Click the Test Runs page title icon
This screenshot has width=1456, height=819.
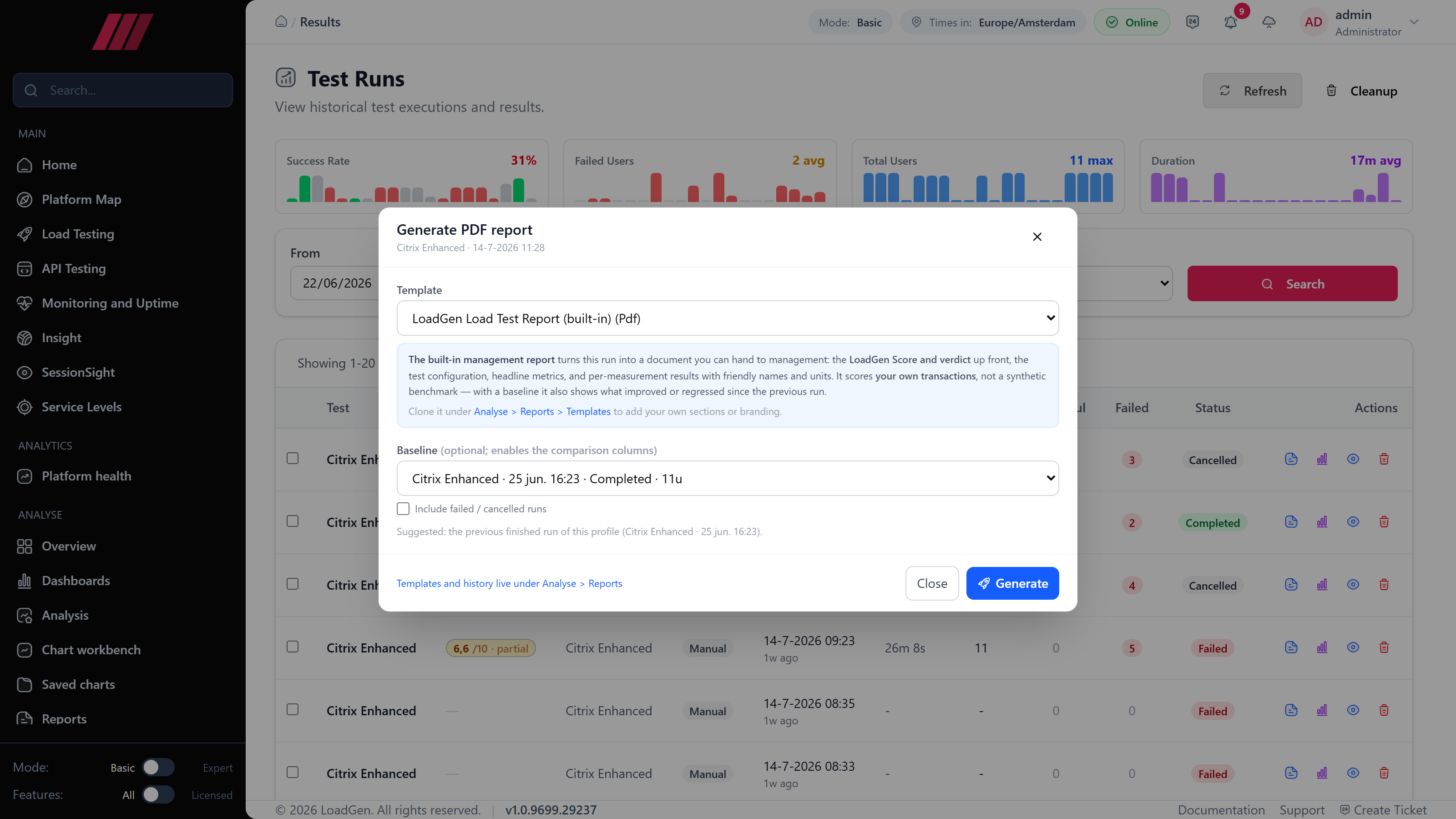(285, 77)
